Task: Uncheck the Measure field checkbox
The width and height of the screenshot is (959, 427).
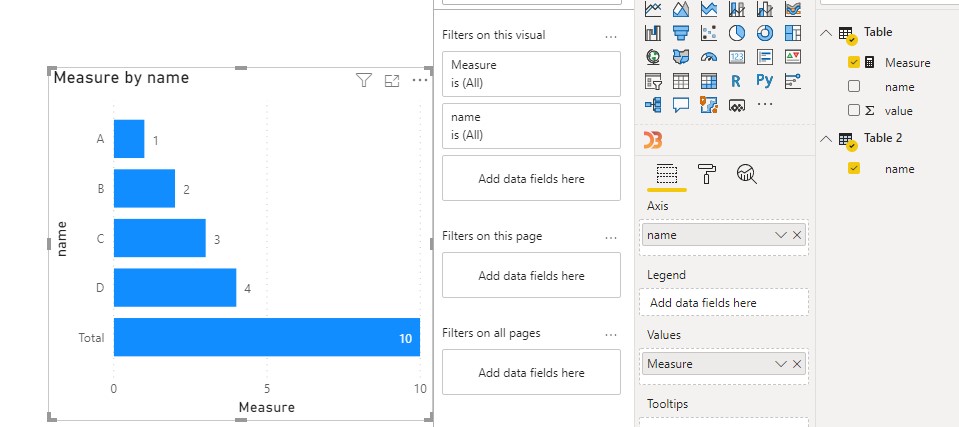Action: (854, 62)
